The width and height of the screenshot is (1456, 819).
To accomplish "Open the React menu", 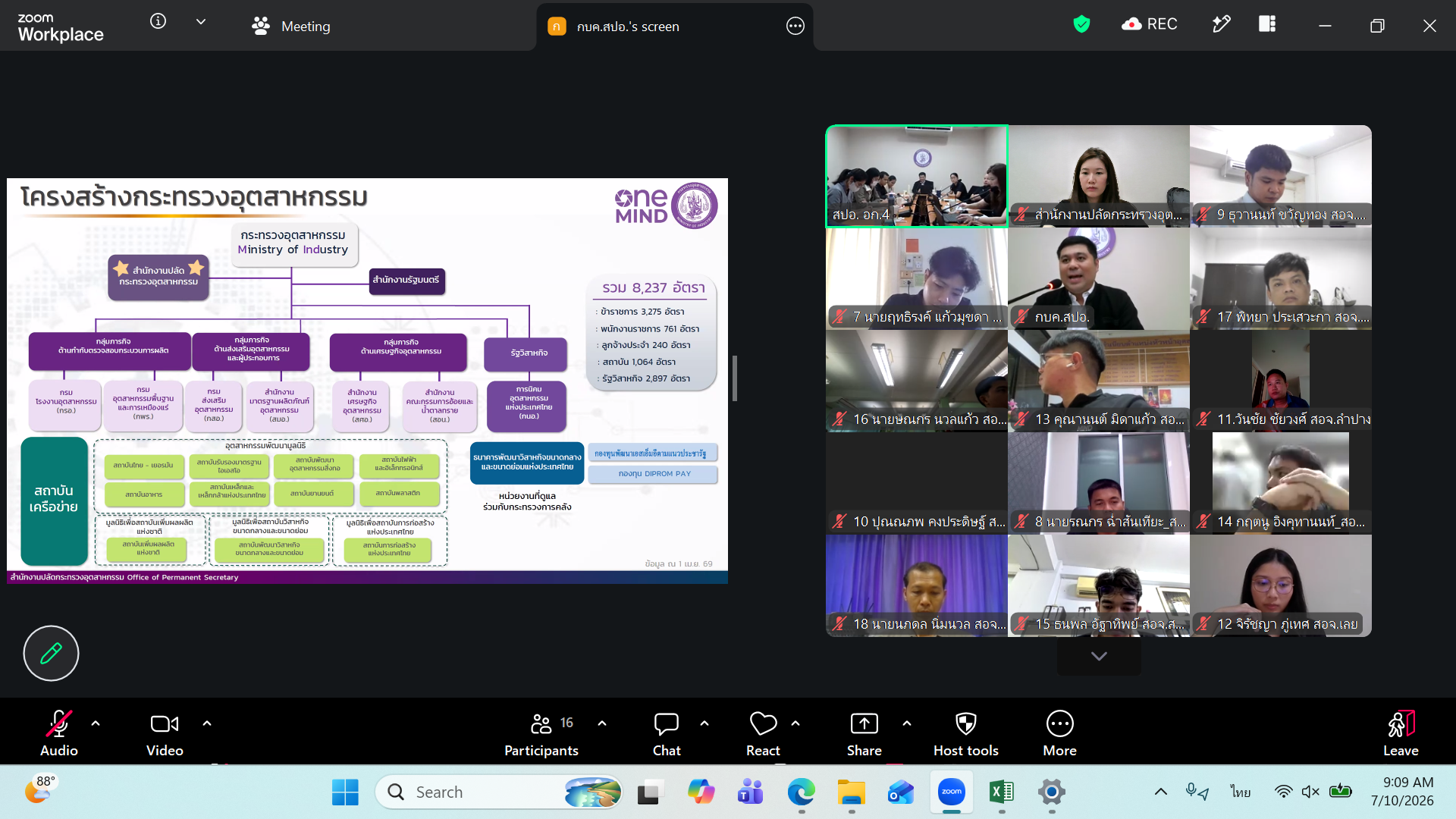I will coord(763,733).
